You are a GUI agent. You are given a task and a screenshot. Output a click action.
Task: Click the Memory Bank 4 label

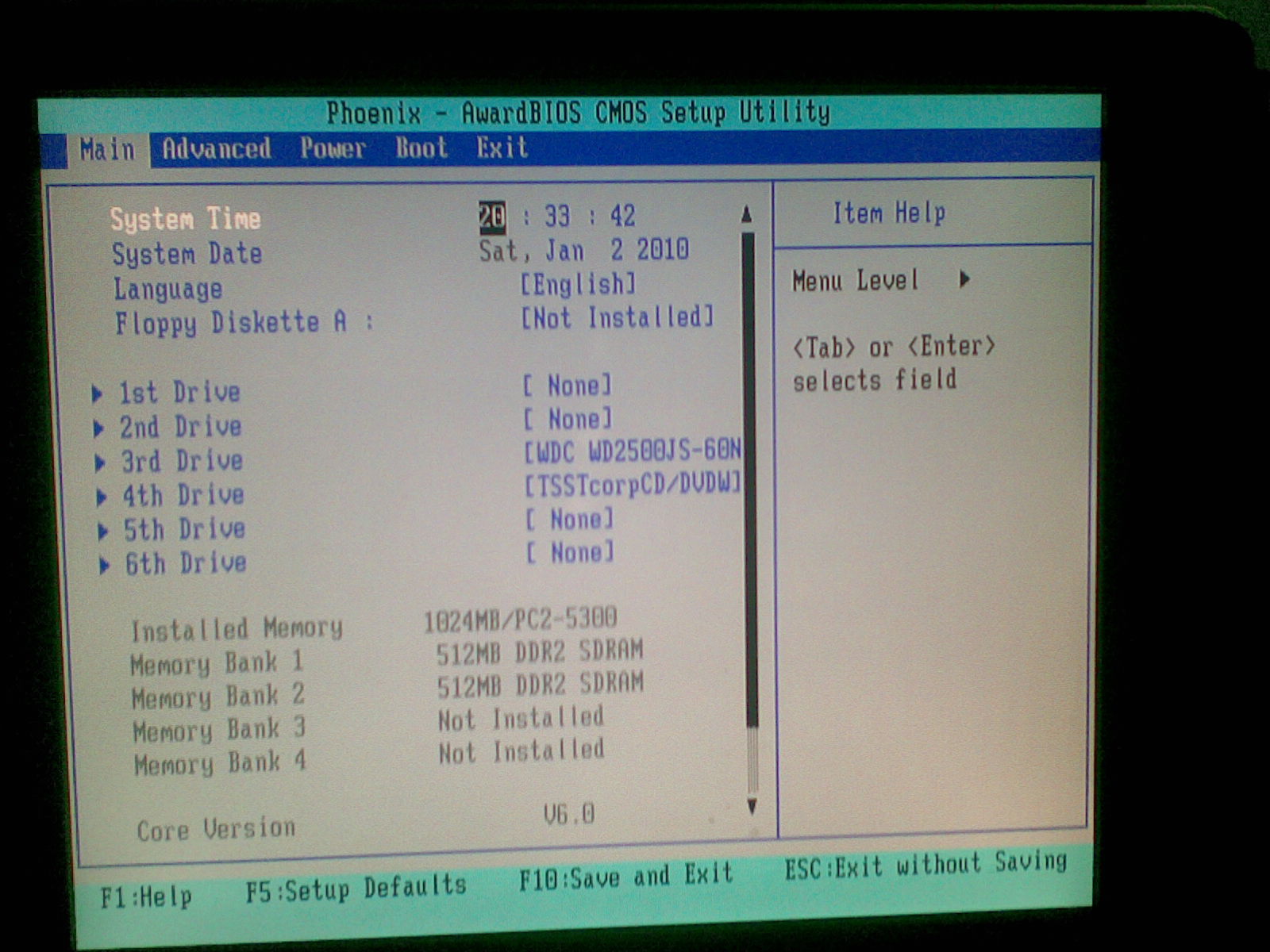click(x=220, y=763)
